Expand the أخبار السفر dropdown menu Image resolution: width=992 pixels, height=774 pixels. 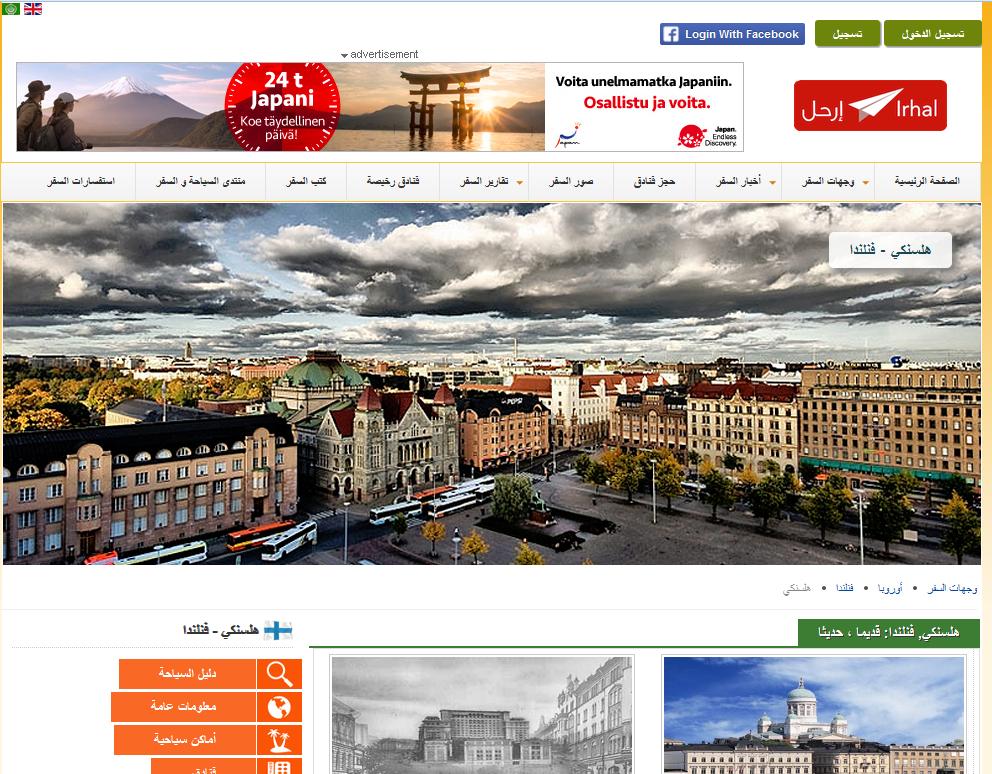pos(738,182)
